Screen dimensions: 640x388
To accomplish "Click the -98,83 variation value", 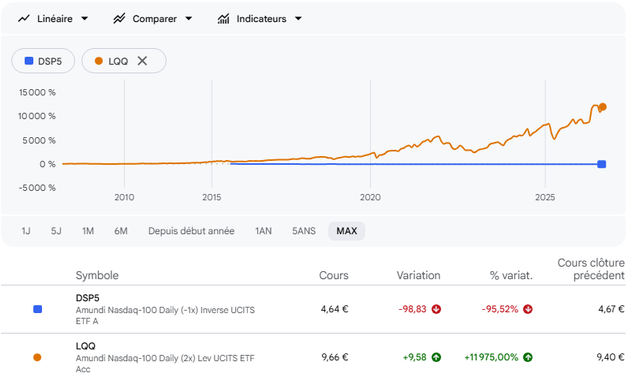I will (412, 309).
